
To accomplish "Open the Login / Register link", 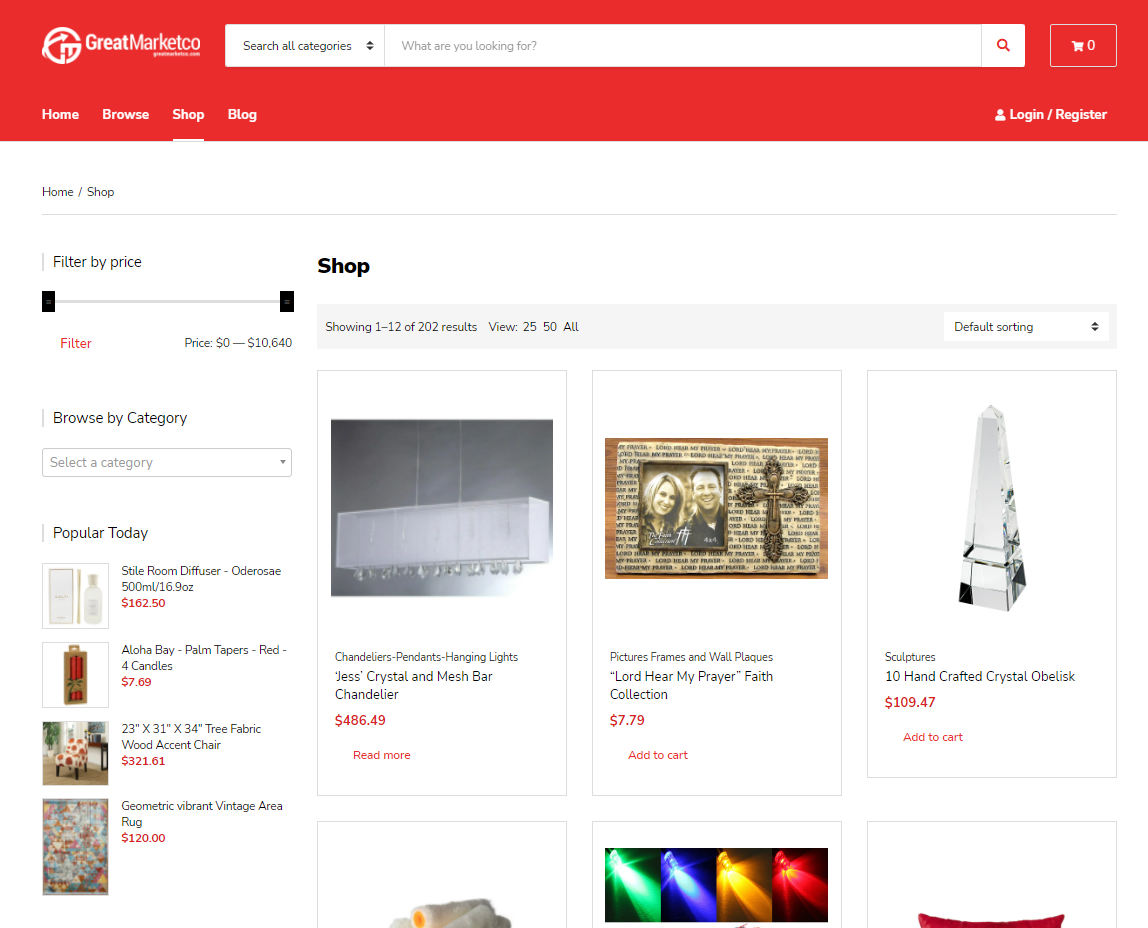I will pyautogui.click(x=1051, y=114).
